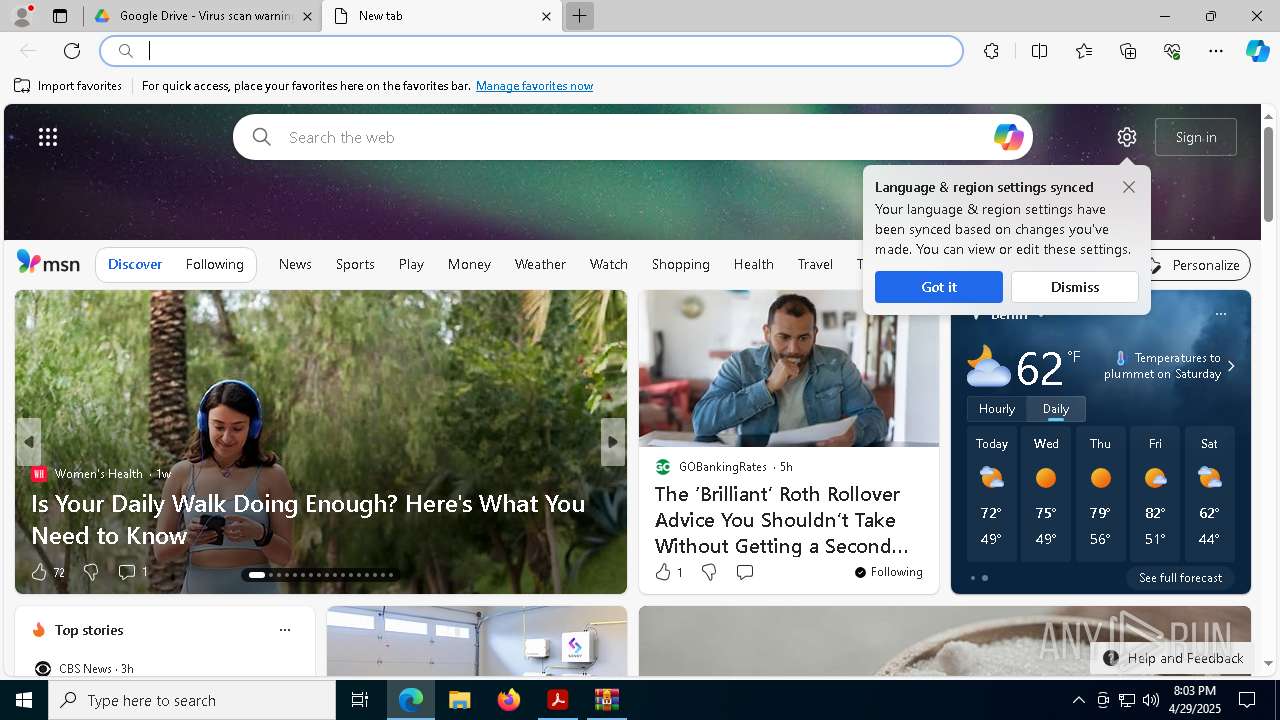Open Adobe Acrobat from taskbar
This screenshot has height=720, width=1280.
(x=558, y=700)
